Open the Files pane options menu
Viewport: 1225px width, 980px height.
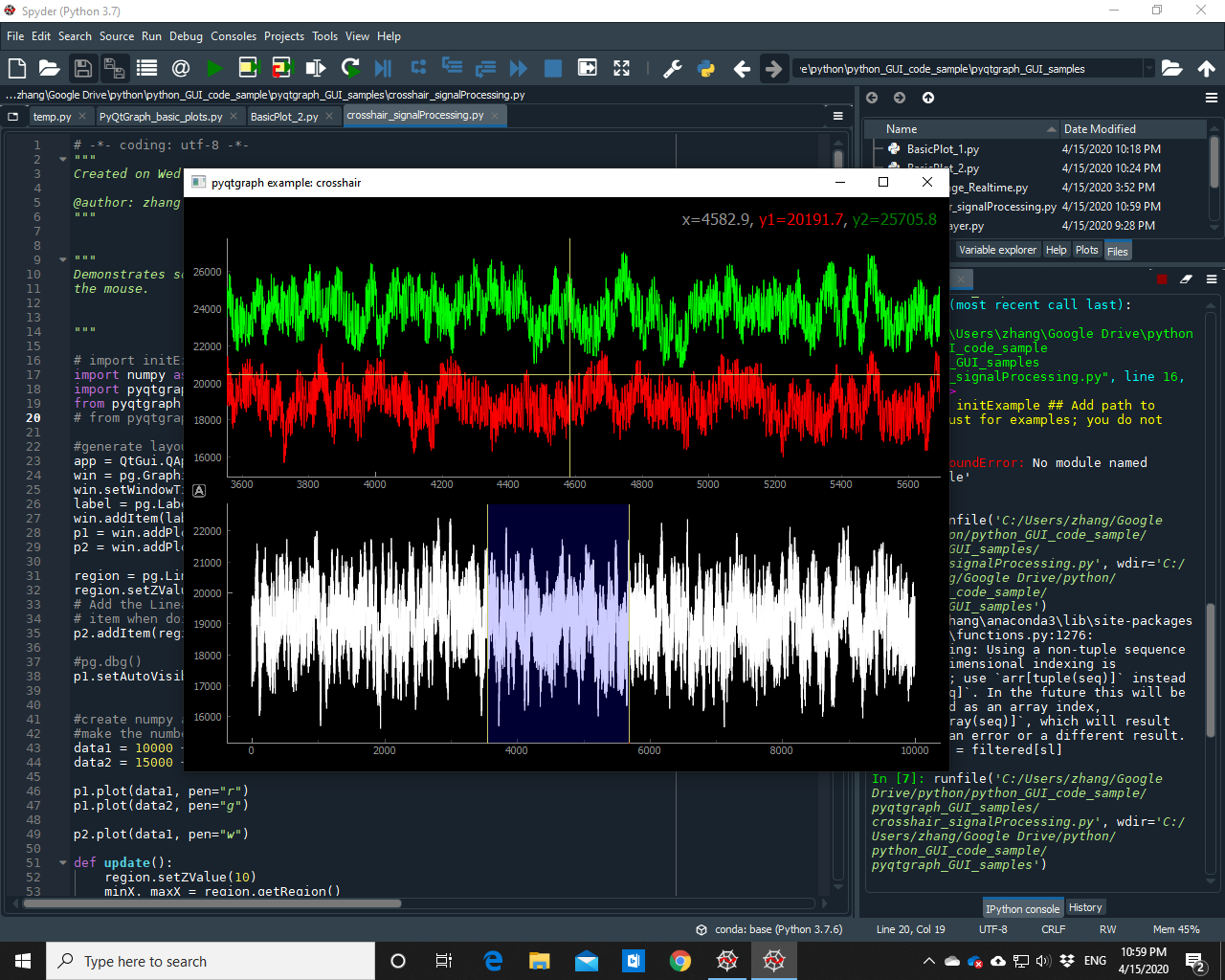pyautogui.click(x=1212, y=99)
